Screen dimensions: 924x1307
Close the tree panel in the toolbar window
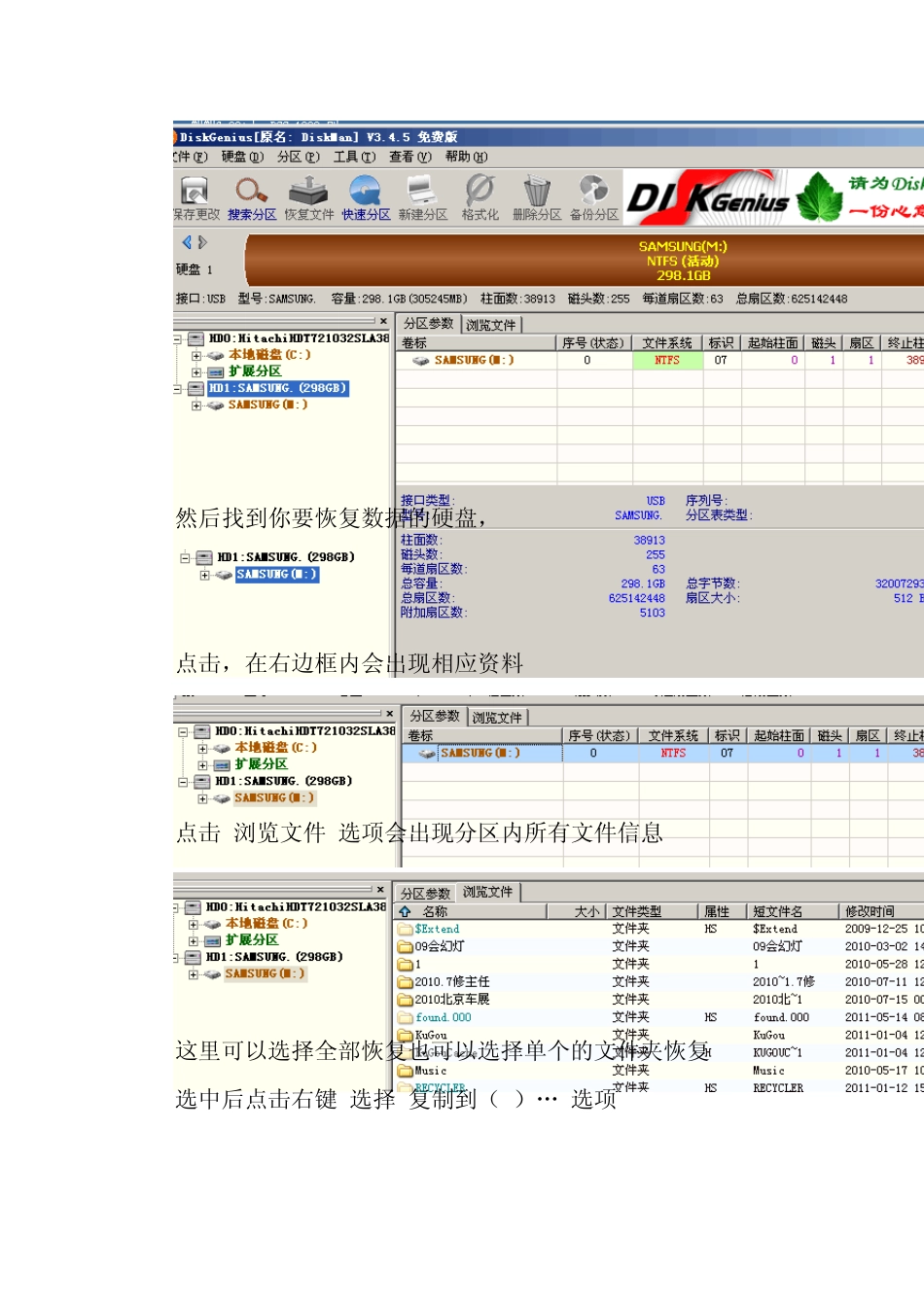click(x=383, y=321)
